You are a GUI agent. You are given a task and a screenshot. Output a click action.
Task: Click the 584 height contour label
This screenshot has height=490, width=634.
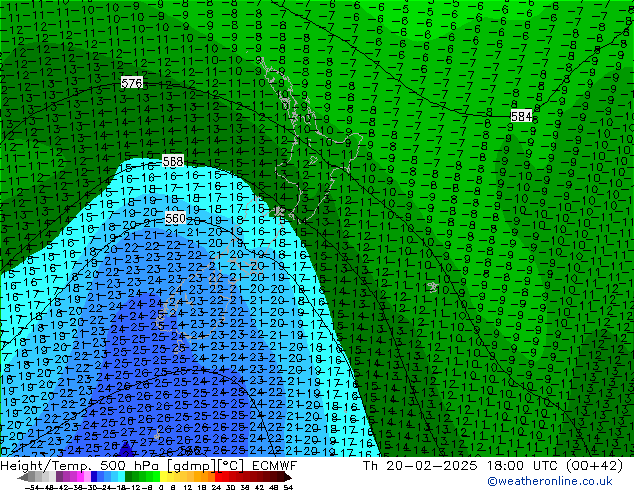coord(522,116)
